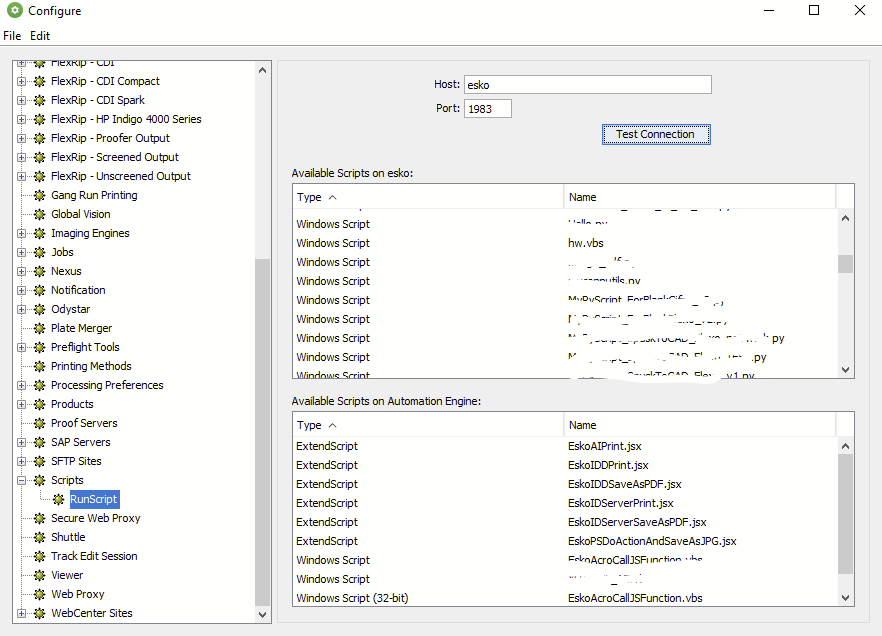Click the gear icon beside Shuttle

[x=40, y=537]
